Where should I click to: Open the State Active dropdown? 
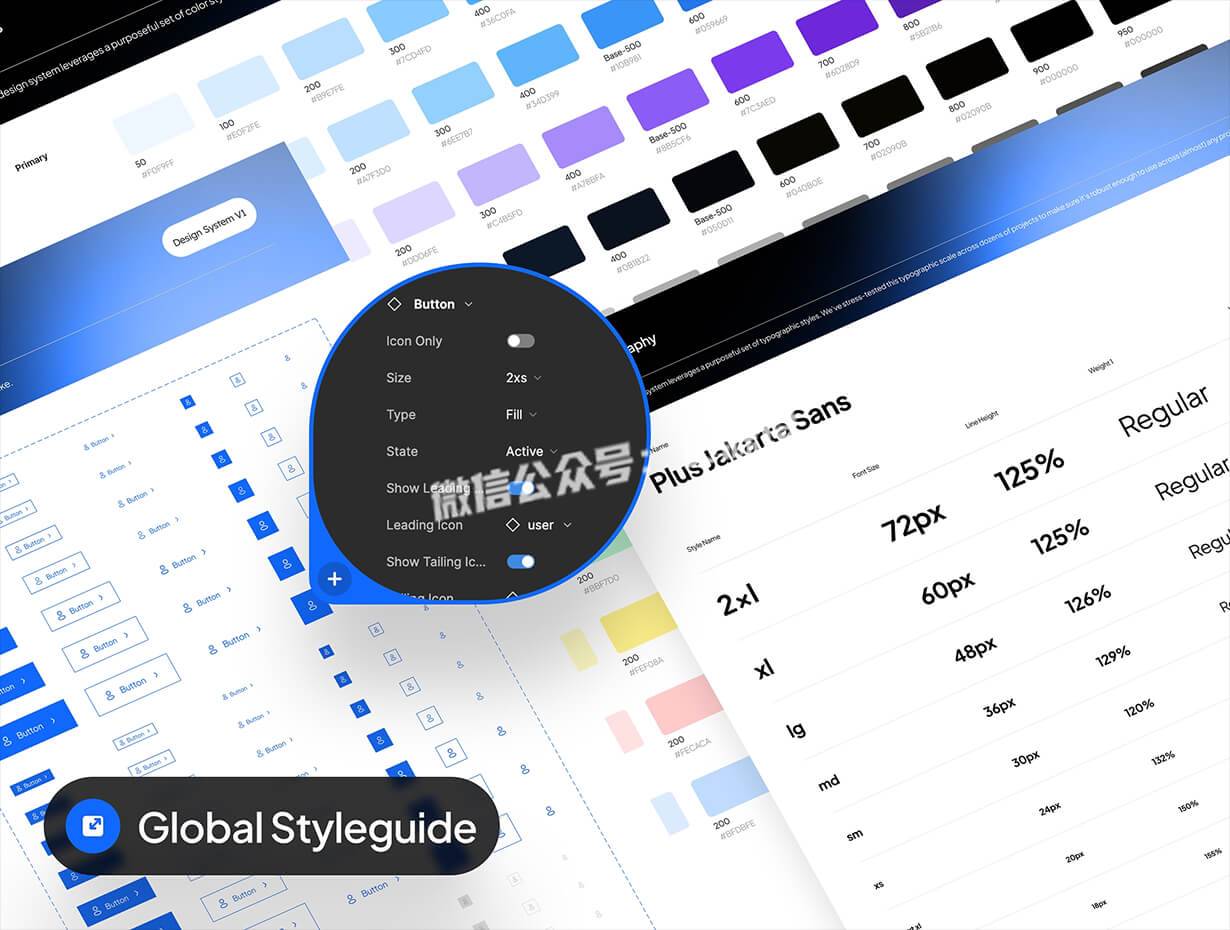[532, 452]
